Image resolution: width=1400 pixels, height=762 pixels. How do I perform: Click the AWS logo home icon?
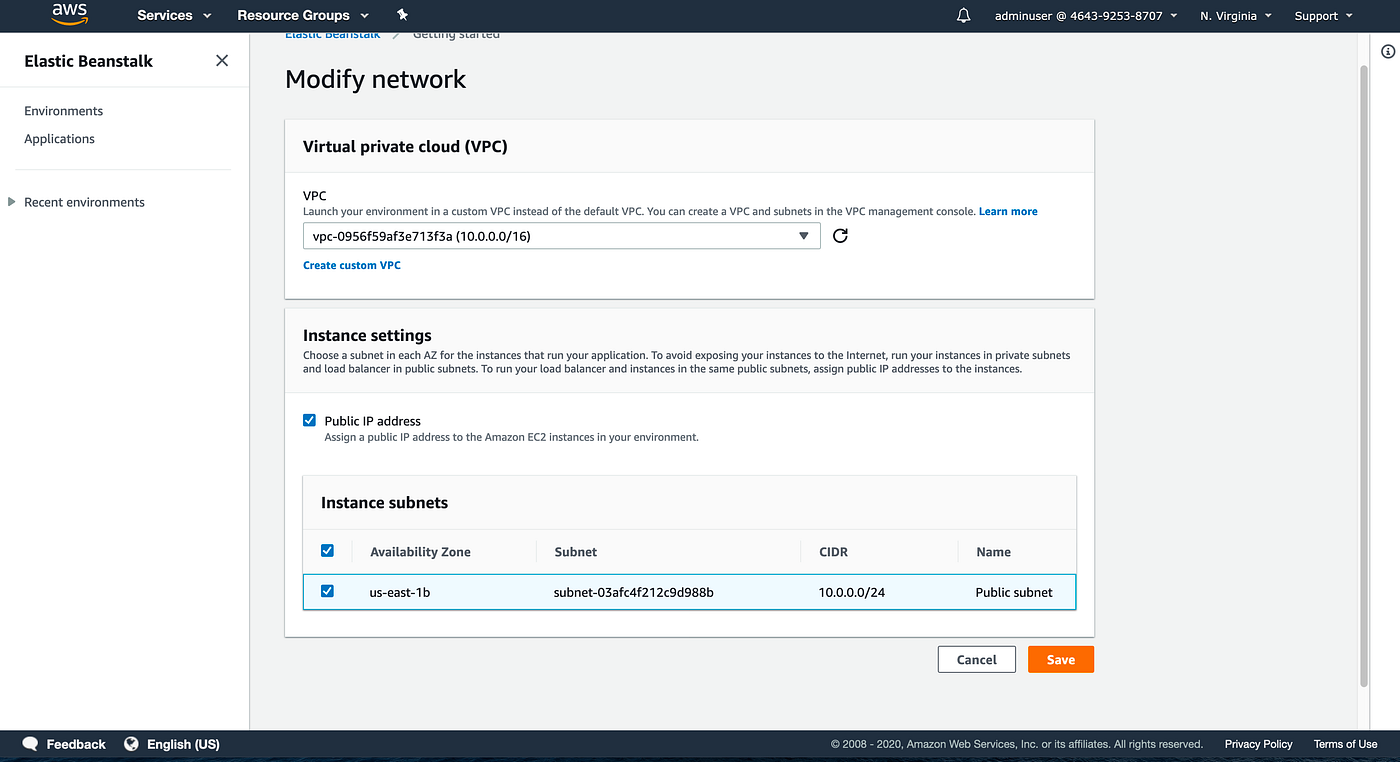tap(70, 15)
